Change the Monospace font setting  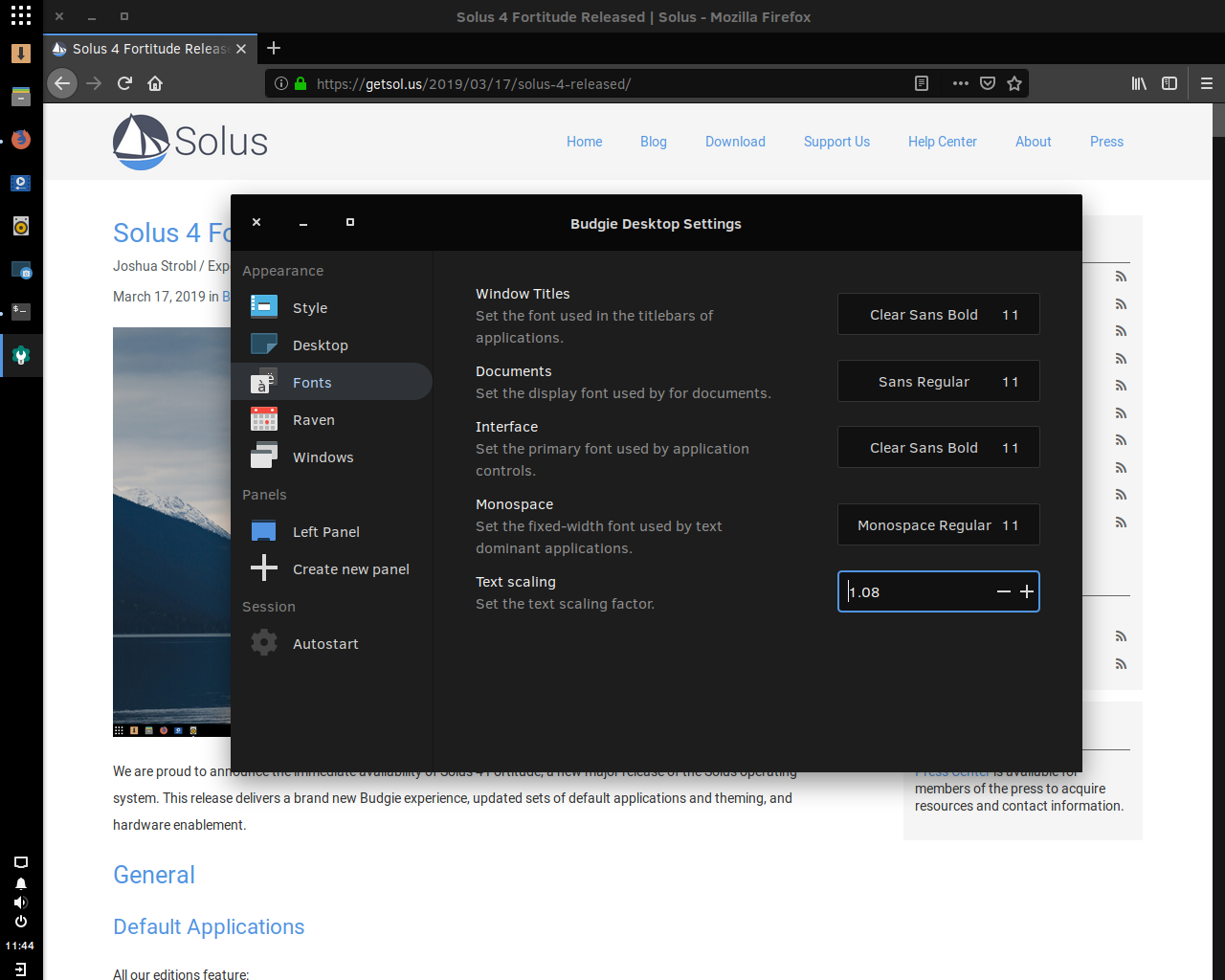click(x=938, y=524)
